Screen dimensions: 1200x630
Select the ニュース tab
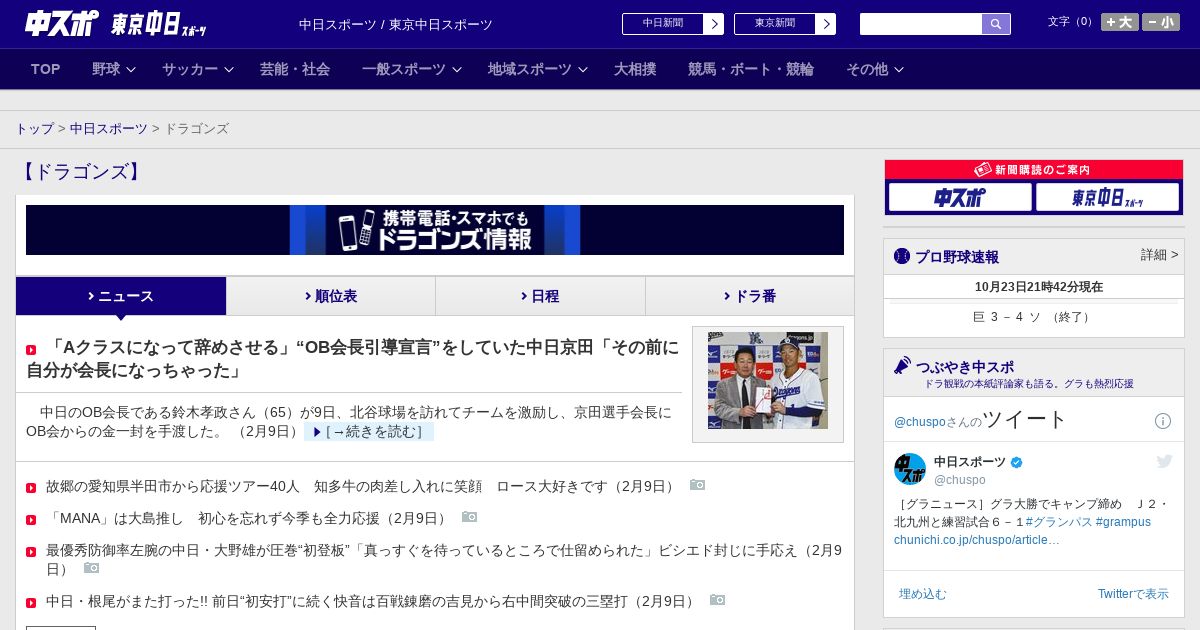click(121, 296)
